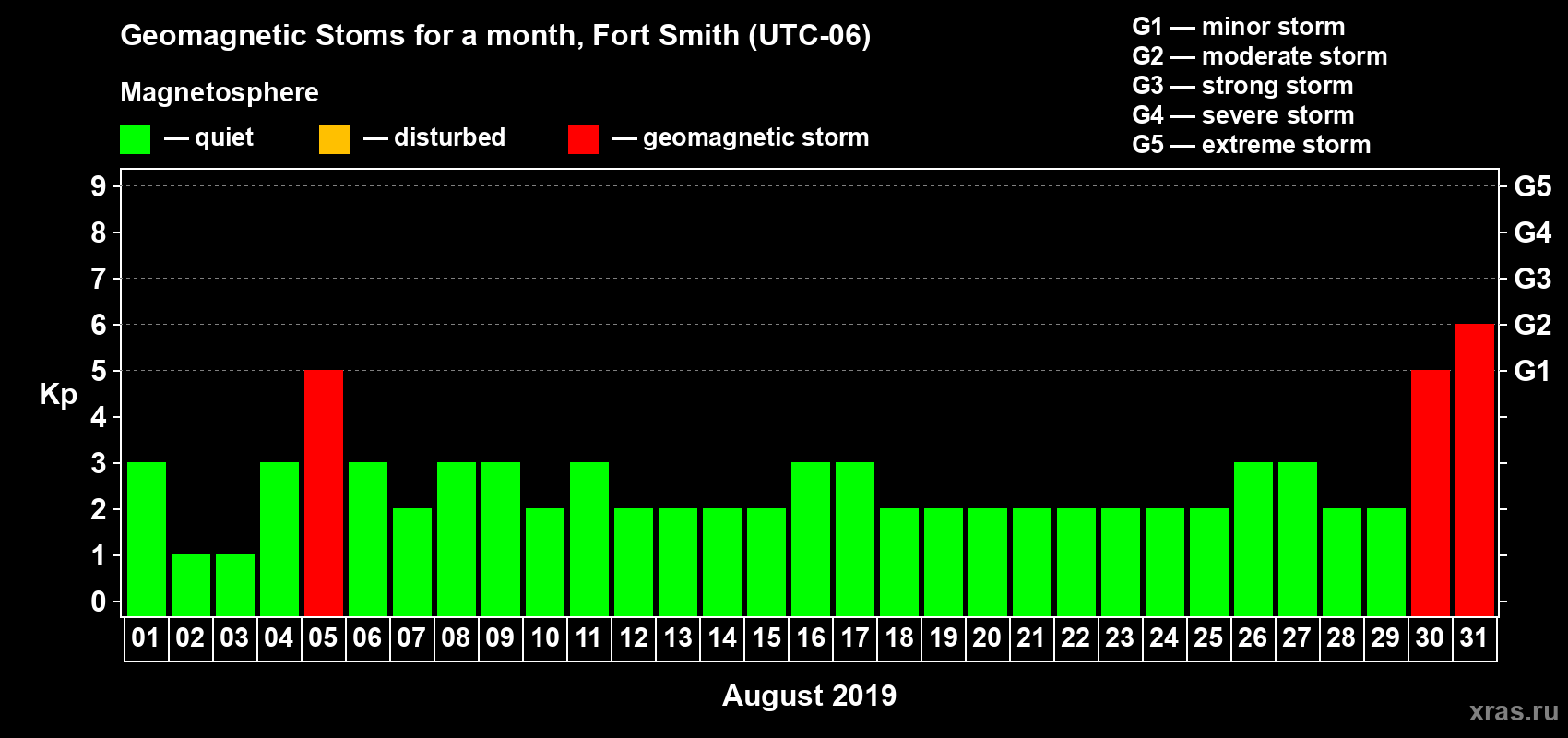Click the red geomagnetic storm legend swatch
This screenshot has width=1568, height=738.
583,139
